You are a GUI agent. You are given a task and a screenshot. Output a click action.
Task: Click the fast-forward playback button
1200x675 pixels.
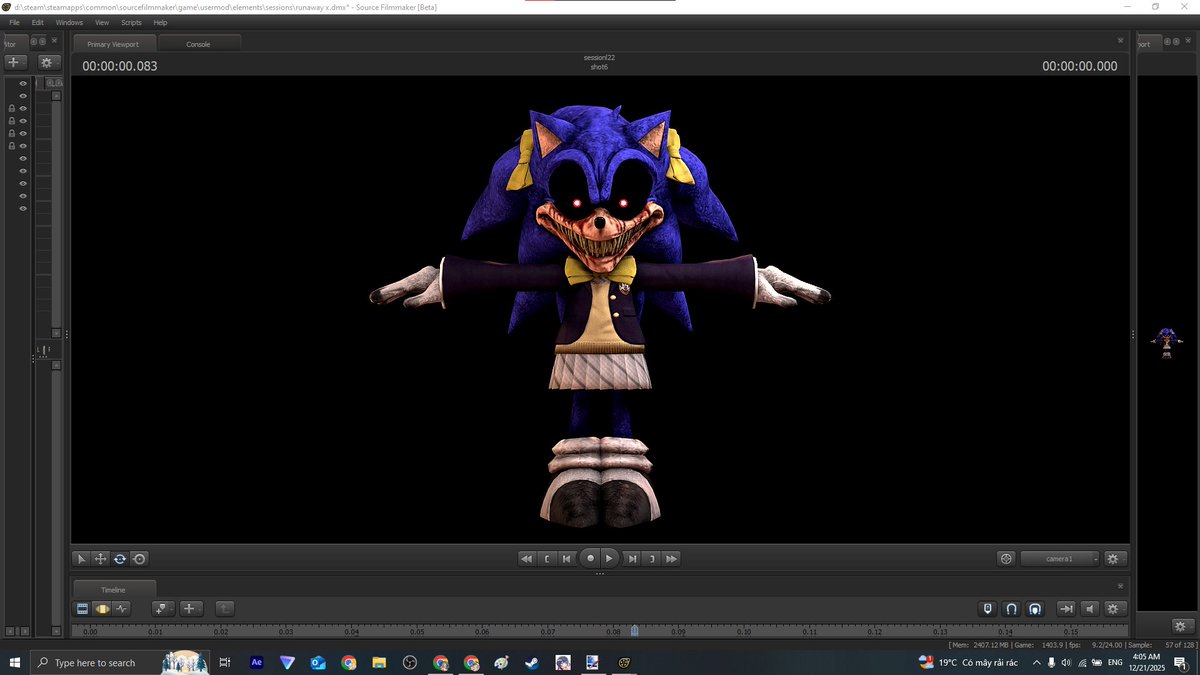(x=672, y=559)
